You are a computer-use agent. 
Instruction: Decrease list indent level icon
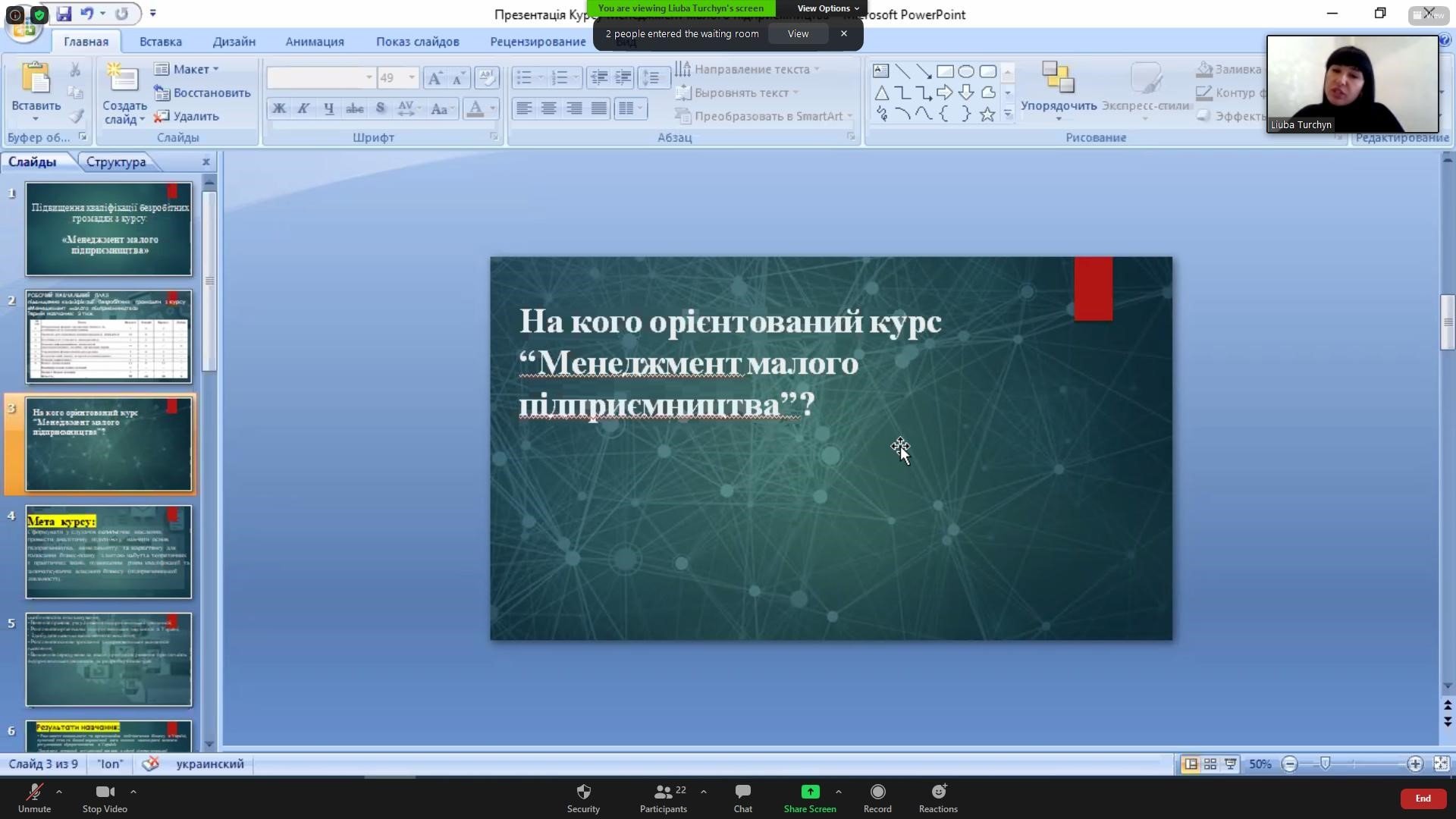click(x=599, y=77)
